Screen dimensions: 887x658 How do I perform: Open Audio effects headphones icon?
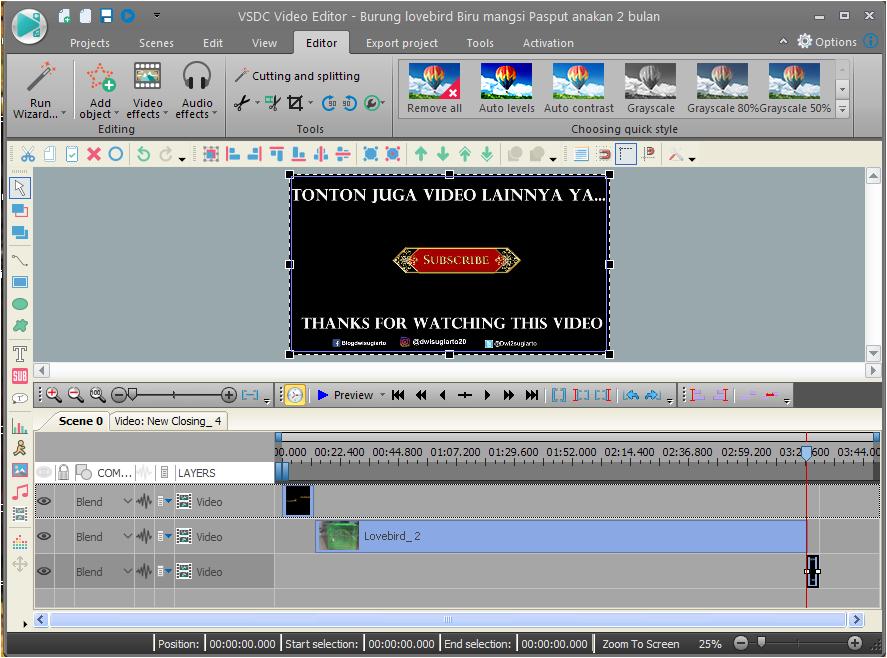coord(197,76)
